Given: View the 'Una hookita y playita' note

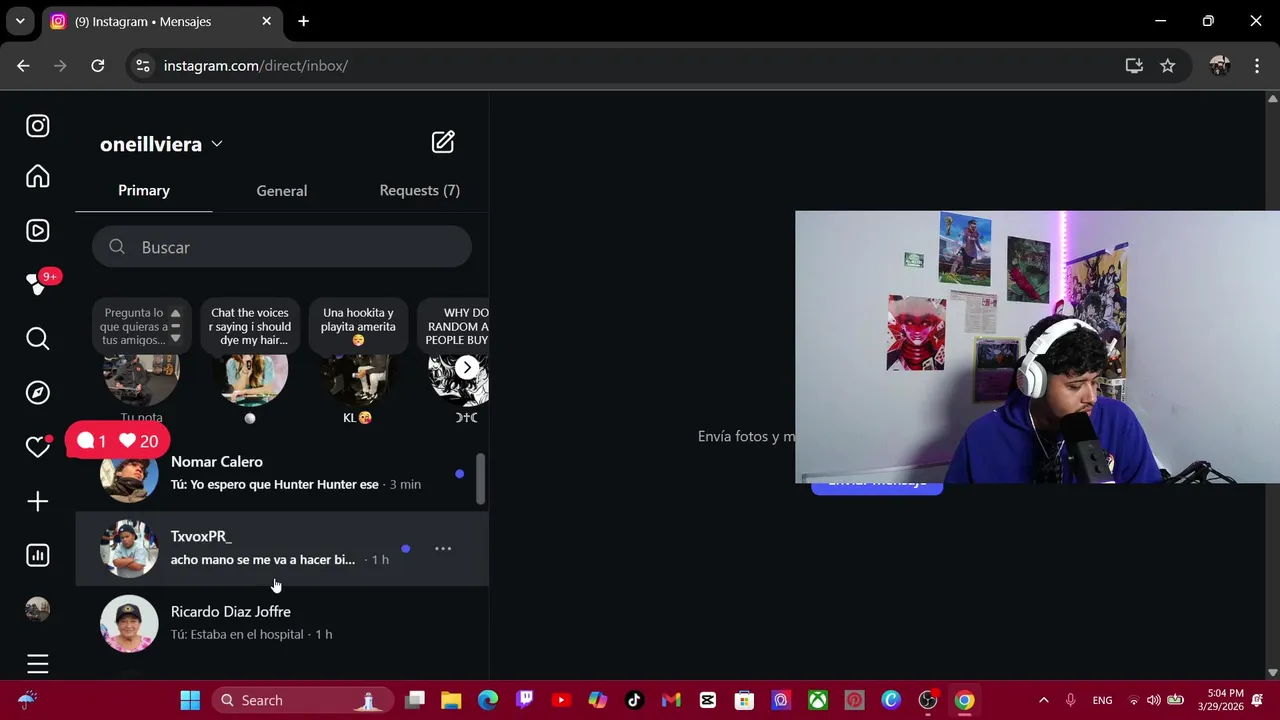Looking at the screenshot, I should pyautogui.click(x=359, y=327).
